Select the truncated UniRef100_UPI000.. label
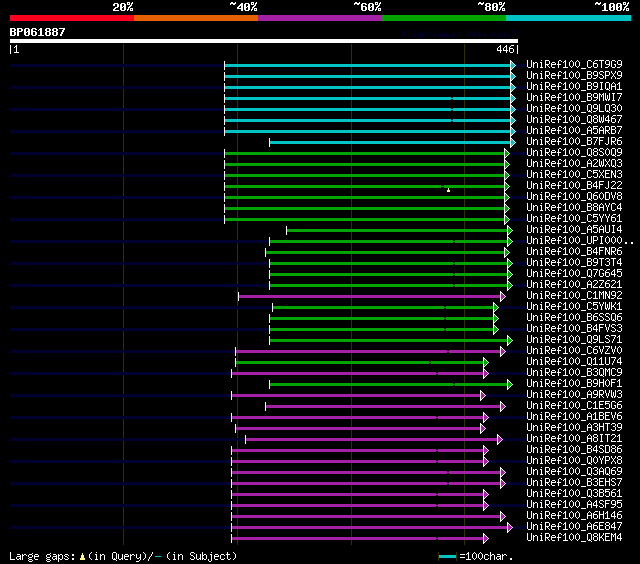 (580, 241)
